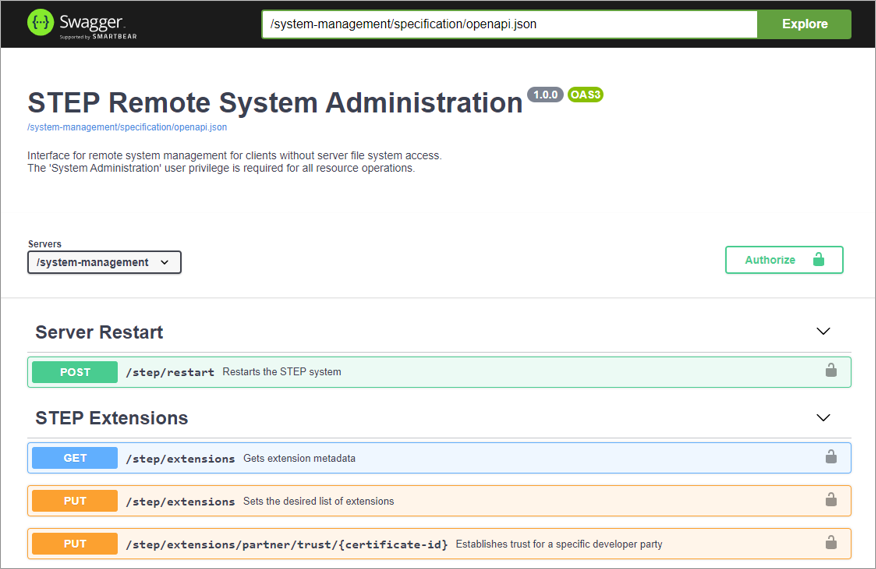
Task: Click the OAS3 badge
Action: click(x=585, y=95)
